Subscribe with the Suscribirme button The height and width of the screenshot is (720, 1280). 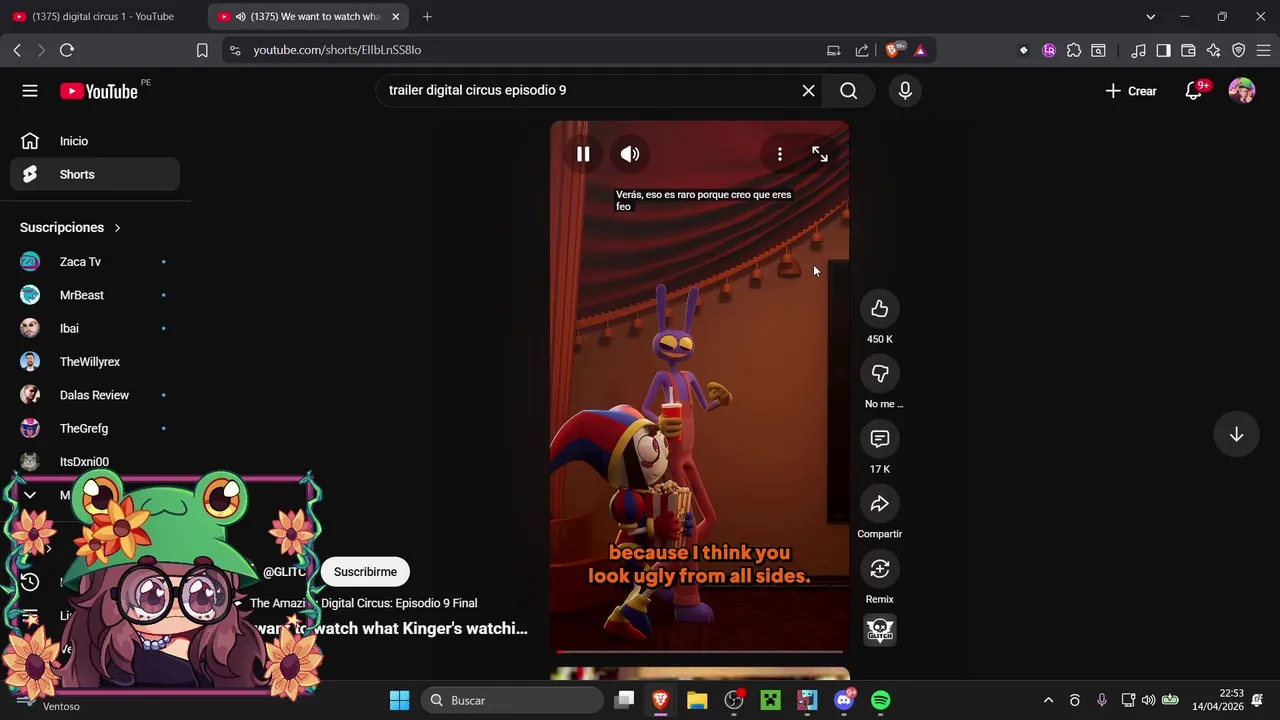pos(365,572)
